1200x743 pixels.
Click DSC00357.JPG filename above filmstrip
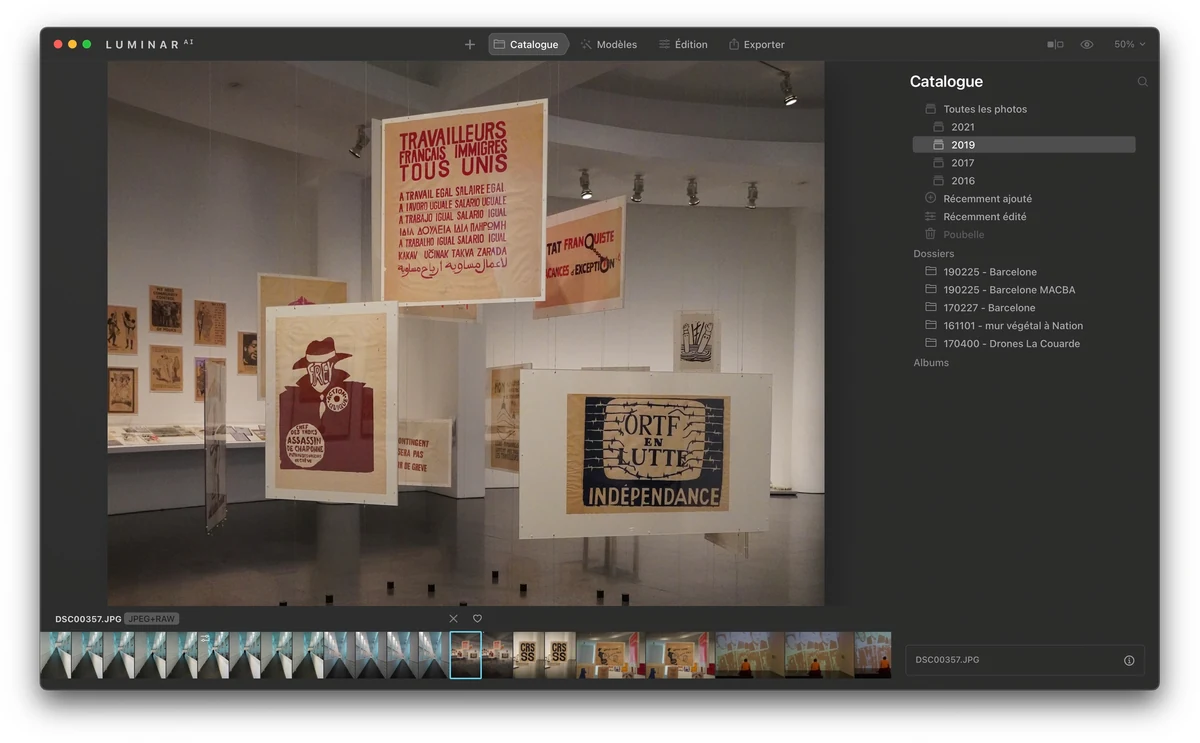88,619
